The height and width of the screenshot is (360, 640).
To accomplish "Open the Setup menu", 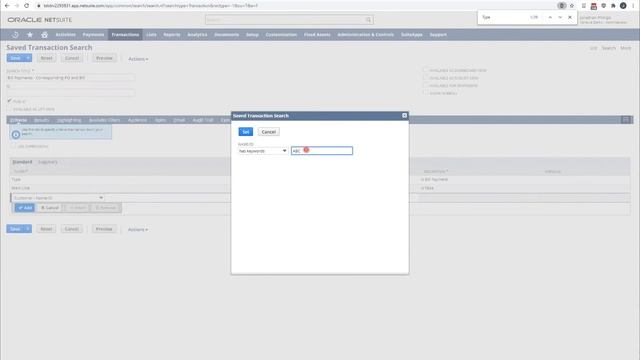I will (x=252, y=35).
